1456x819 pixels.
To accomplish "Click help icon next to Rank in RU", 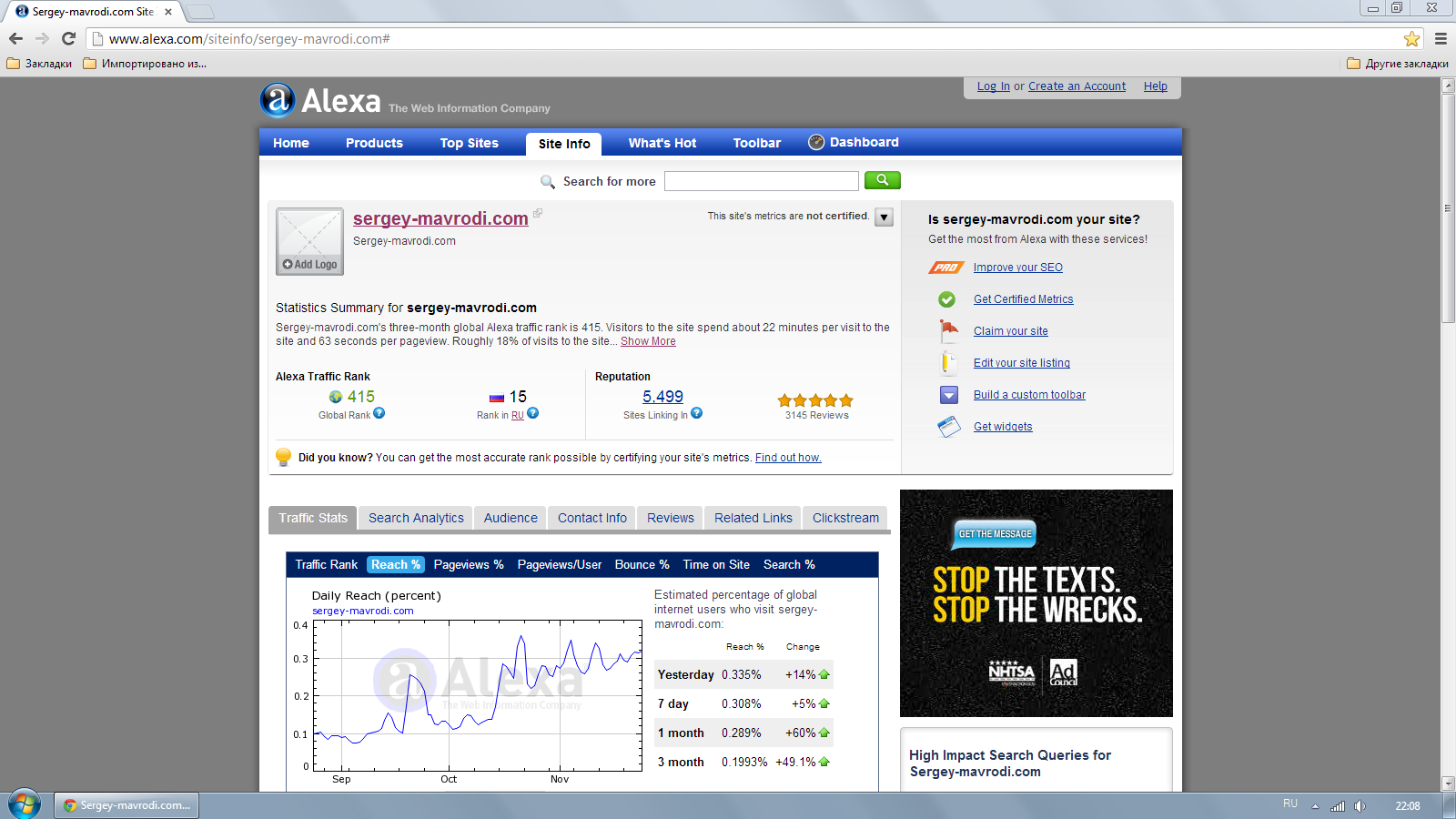I will click(533, 413).
